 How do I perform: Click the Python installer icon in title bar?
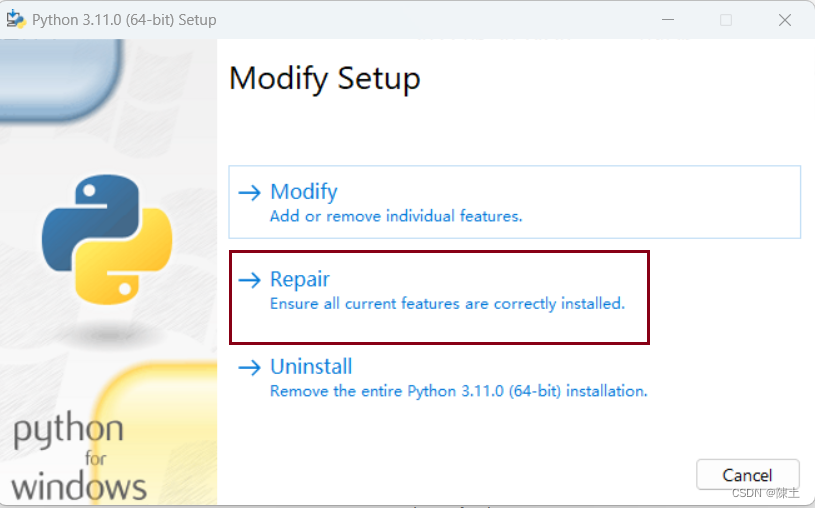16,19
